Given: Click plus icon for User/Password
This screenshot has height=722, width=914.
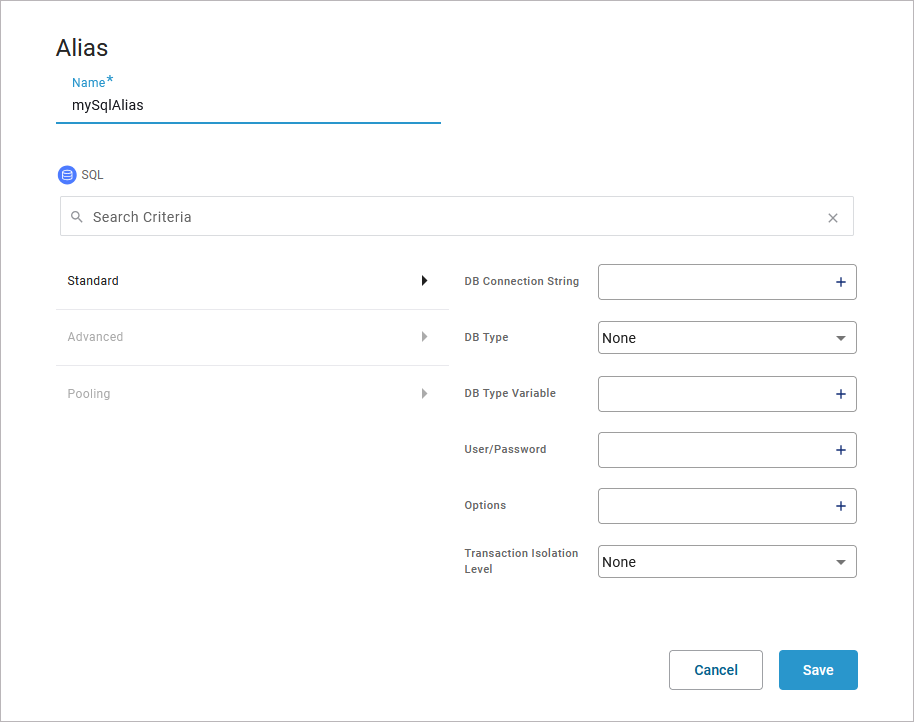Looking at the screenshot, I should (x=840, y=451).
